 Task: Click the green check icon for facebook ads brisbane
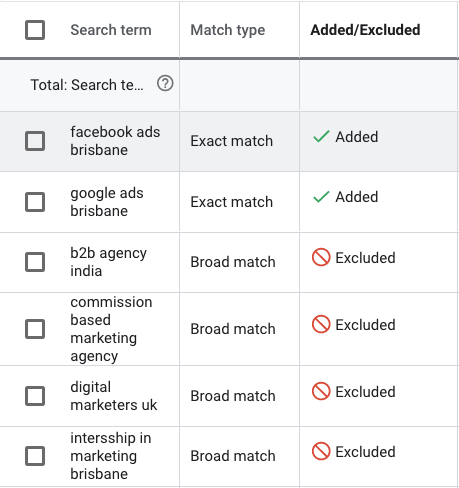[321, 136]
